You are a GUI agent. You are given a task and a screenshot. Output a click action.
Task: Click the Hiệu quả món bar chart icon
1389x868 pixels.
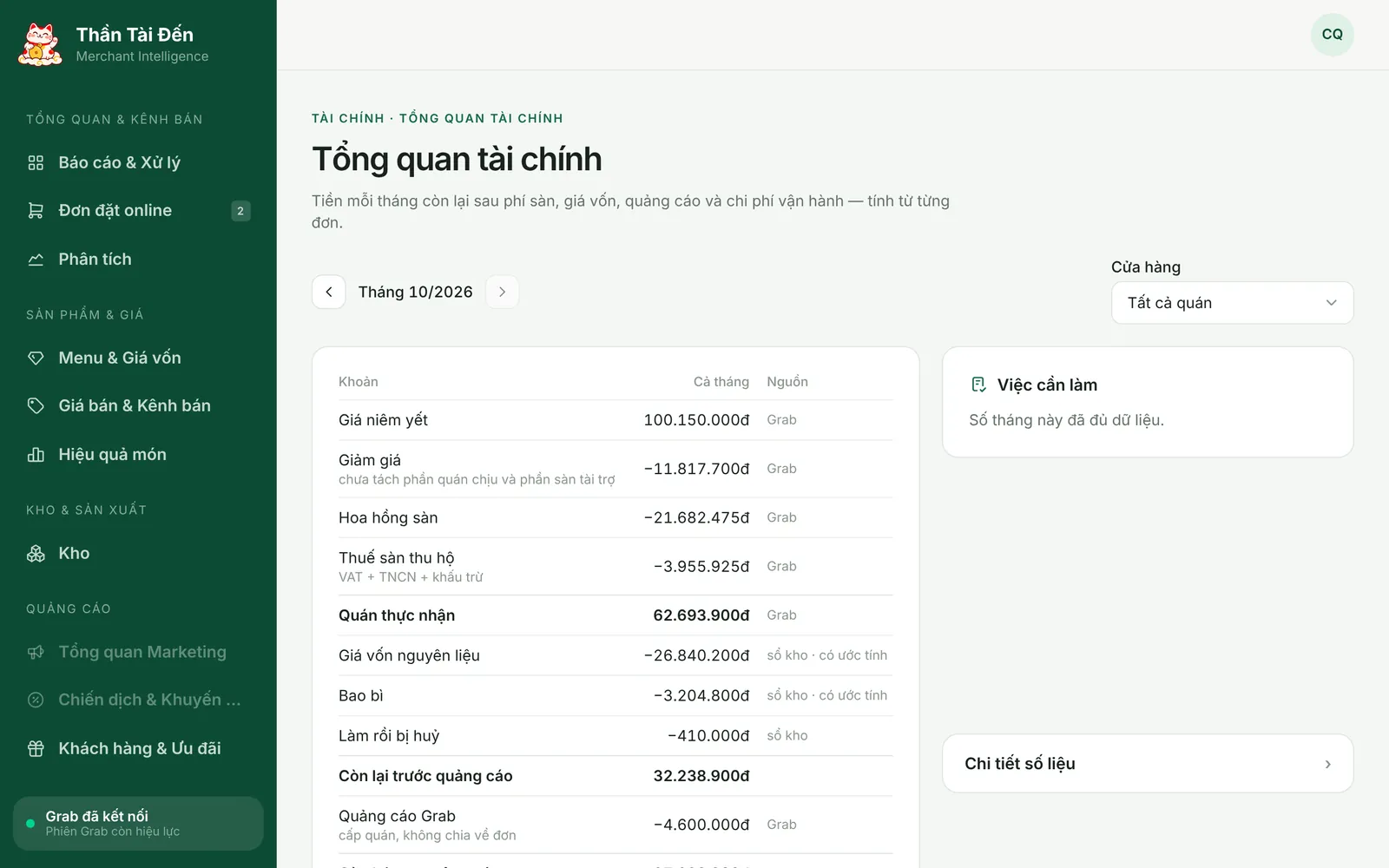click(x=36, y=455)
